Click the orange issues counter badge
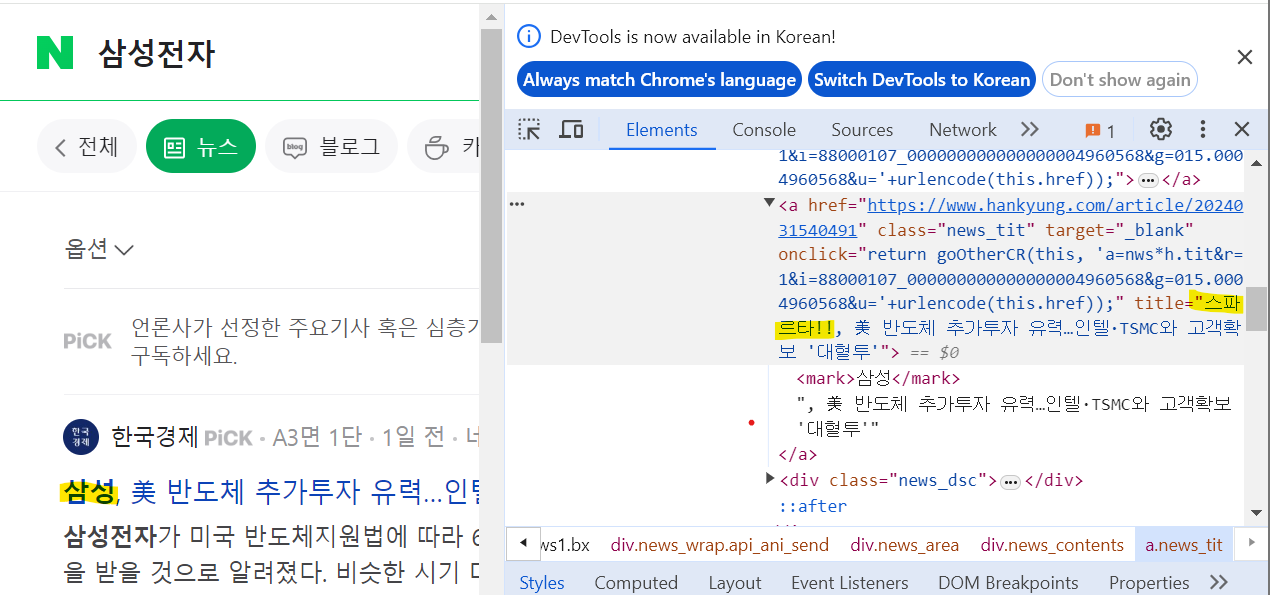Viewport: 1270px width, 595px height. [1100, 130]
